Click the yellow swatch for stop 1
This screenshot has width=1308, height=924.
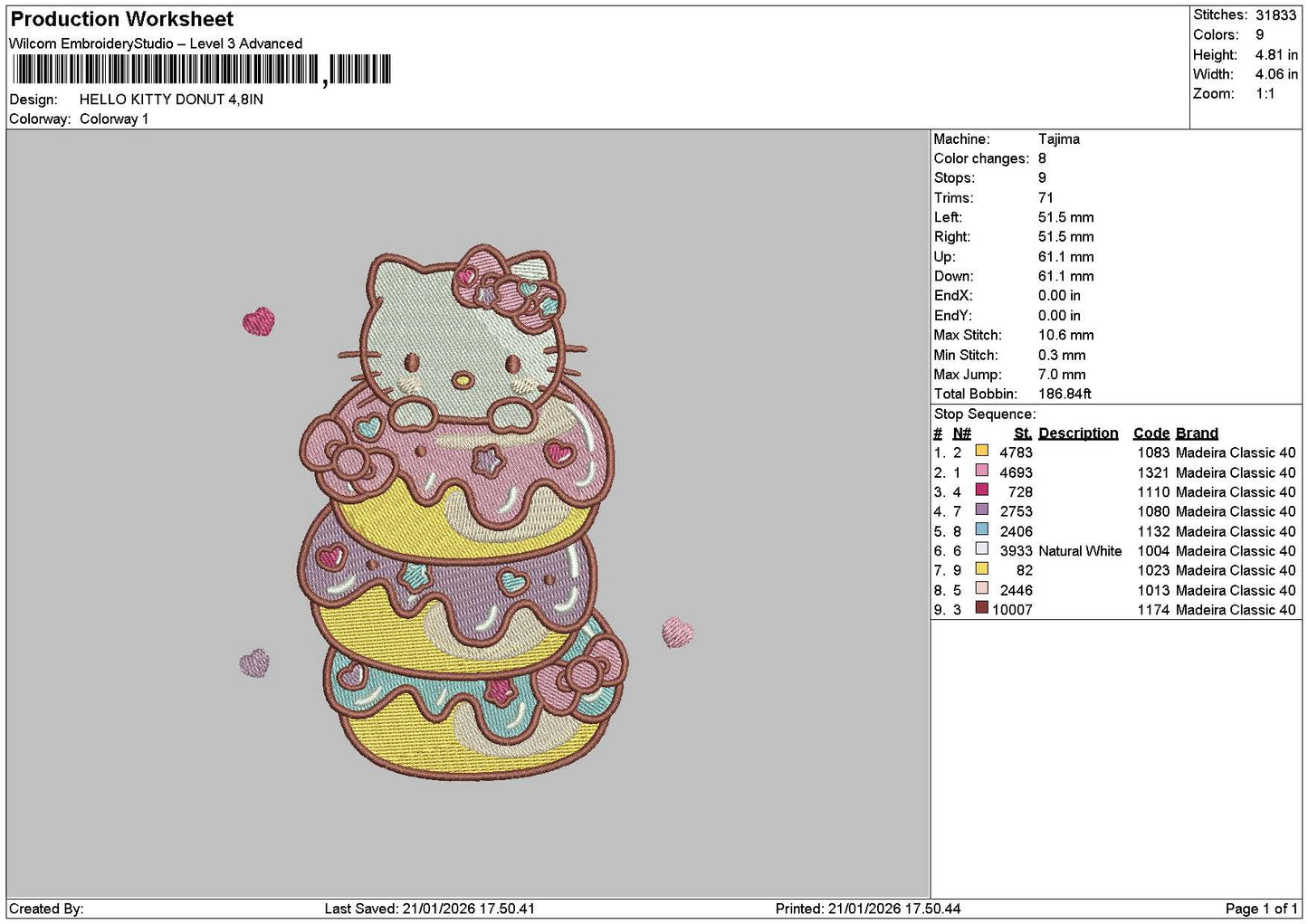tap(981, 452)
